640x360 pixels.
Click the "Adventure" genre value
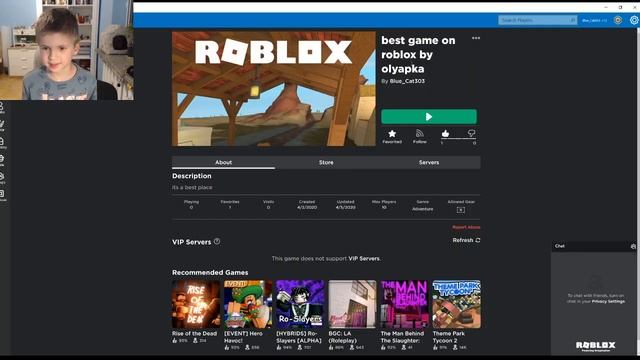coord(422,209)
